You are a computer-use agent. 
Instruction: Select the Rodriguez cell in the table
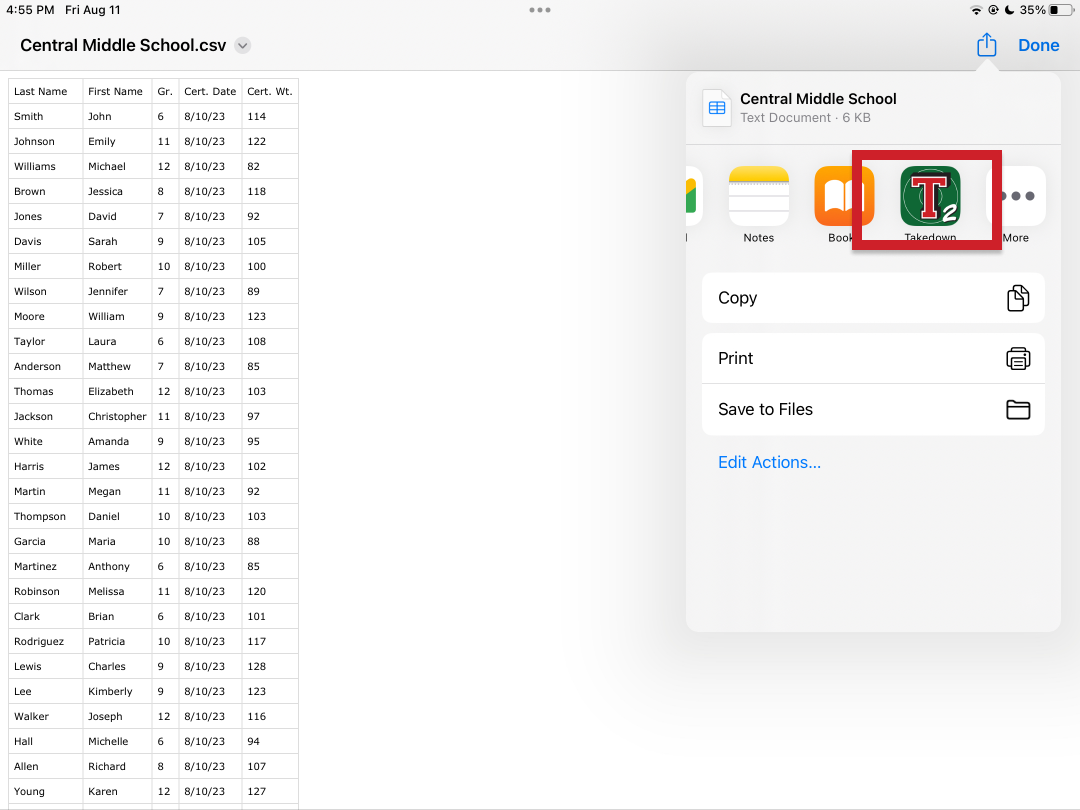point(45,641)
